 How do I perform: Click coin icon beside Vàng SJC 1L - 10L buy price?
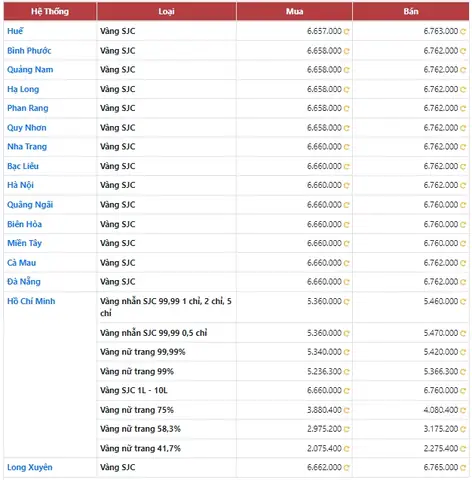pyautogui.click(x=347, y=391)
